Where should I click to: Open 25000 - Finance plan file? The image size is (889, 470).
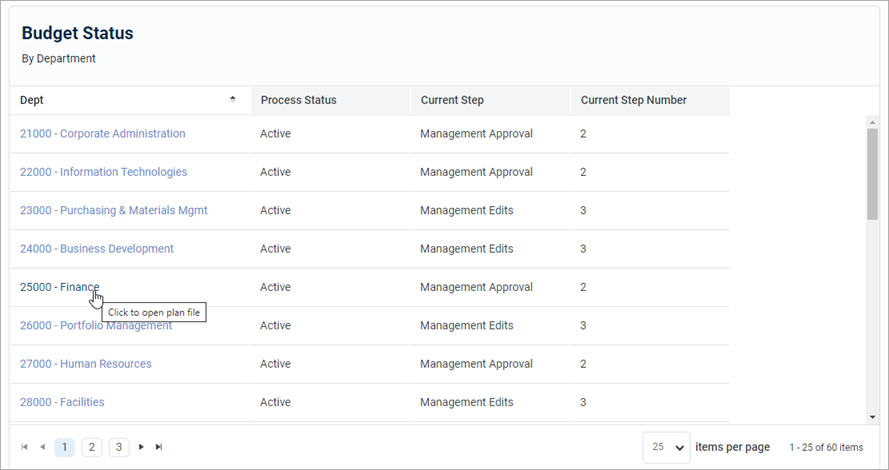59,287
